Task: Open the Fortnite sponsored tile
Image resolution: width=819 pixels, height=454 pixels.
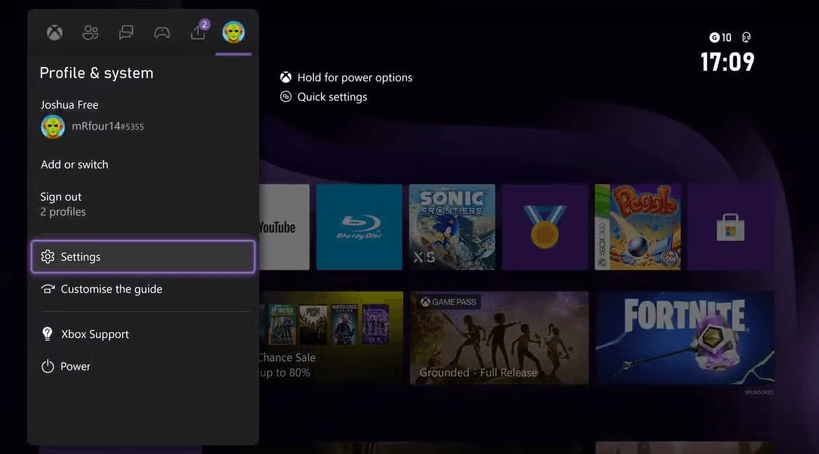Action: point(684,337)
